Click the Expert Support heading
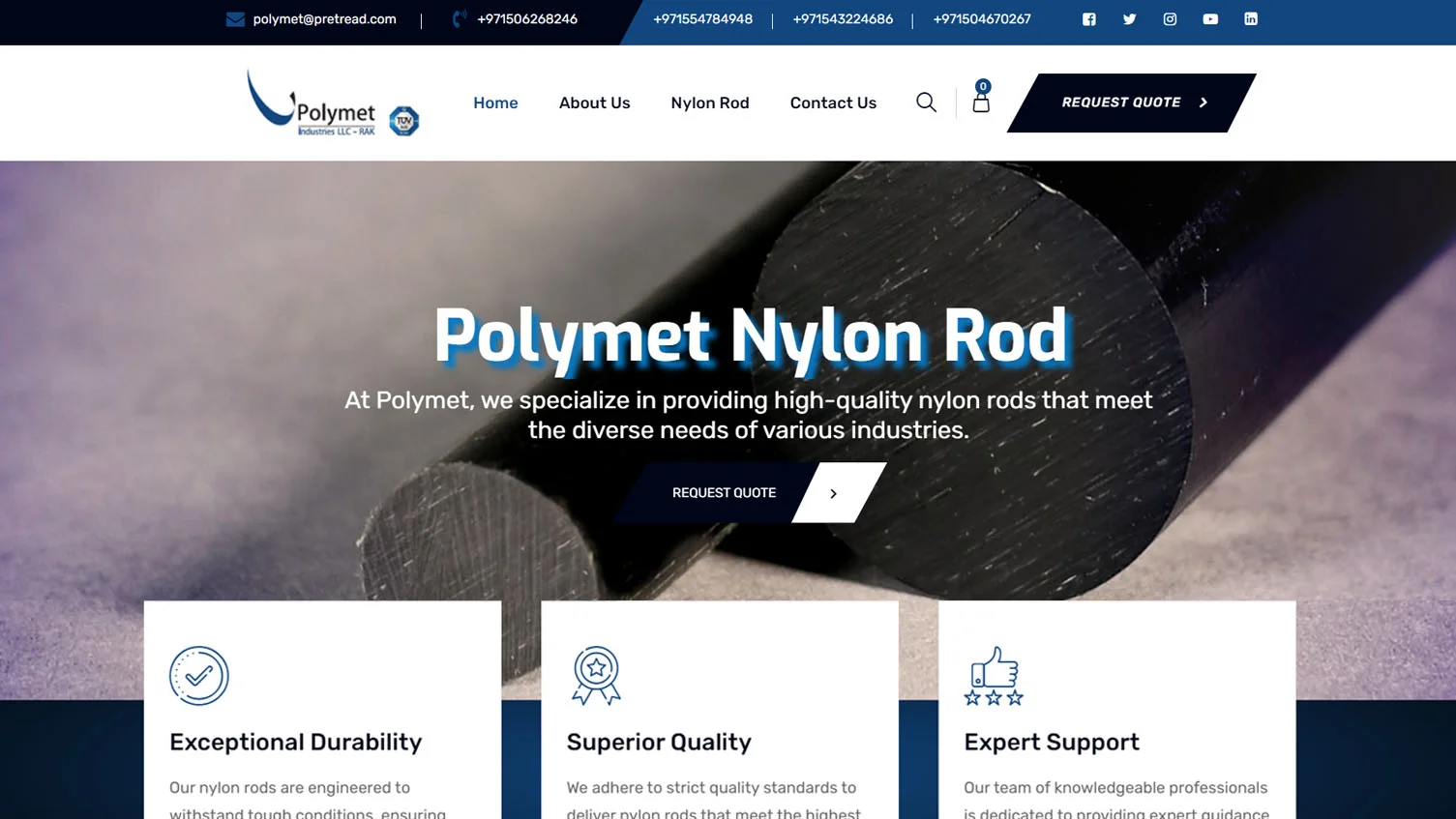The height and width of the screenshot is (819, 1456). click(x=1052, y=742)
